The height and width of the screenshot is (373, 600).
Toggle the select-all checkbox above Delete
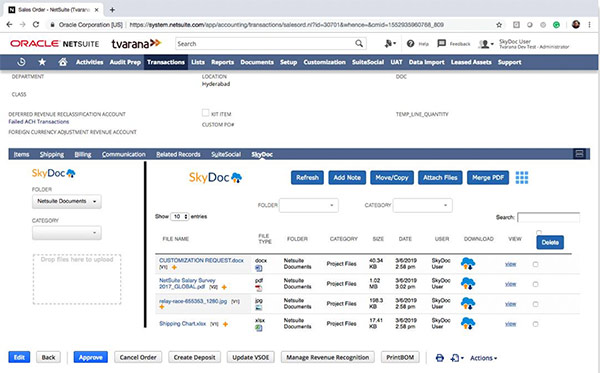pos(539,232)
